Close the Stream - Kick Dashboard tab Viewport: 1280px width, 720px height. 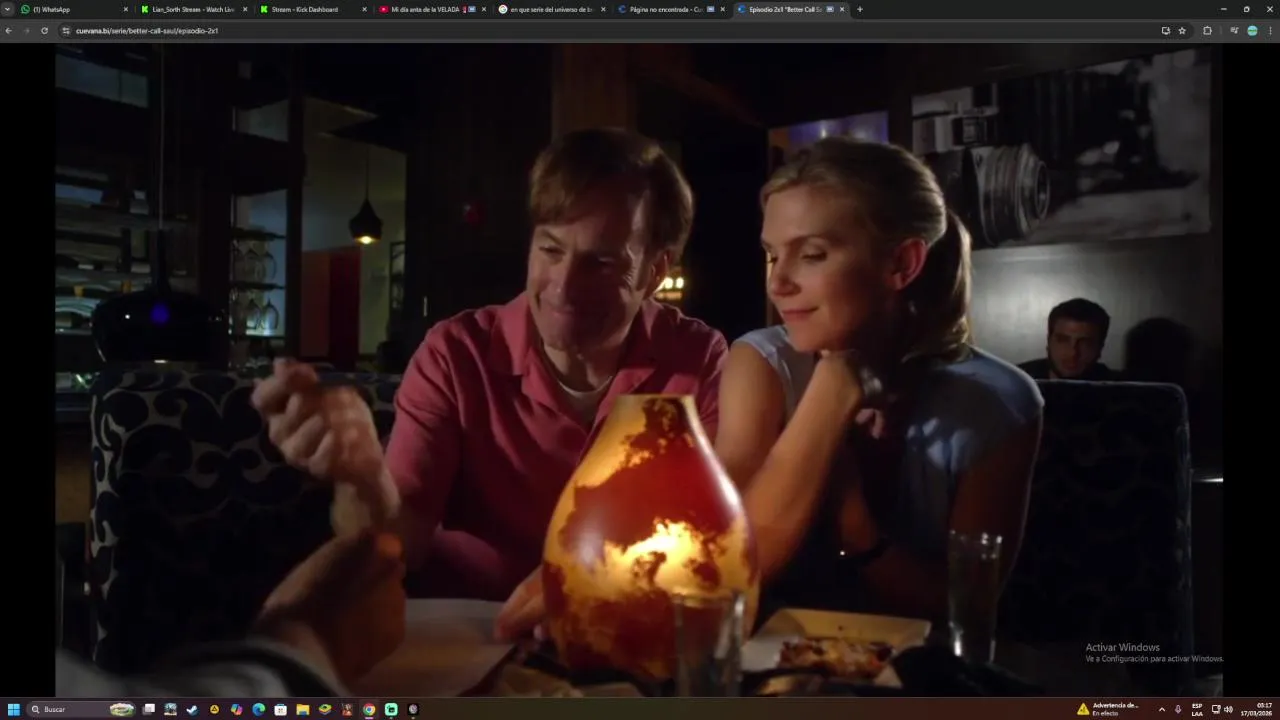coord(364,9)
